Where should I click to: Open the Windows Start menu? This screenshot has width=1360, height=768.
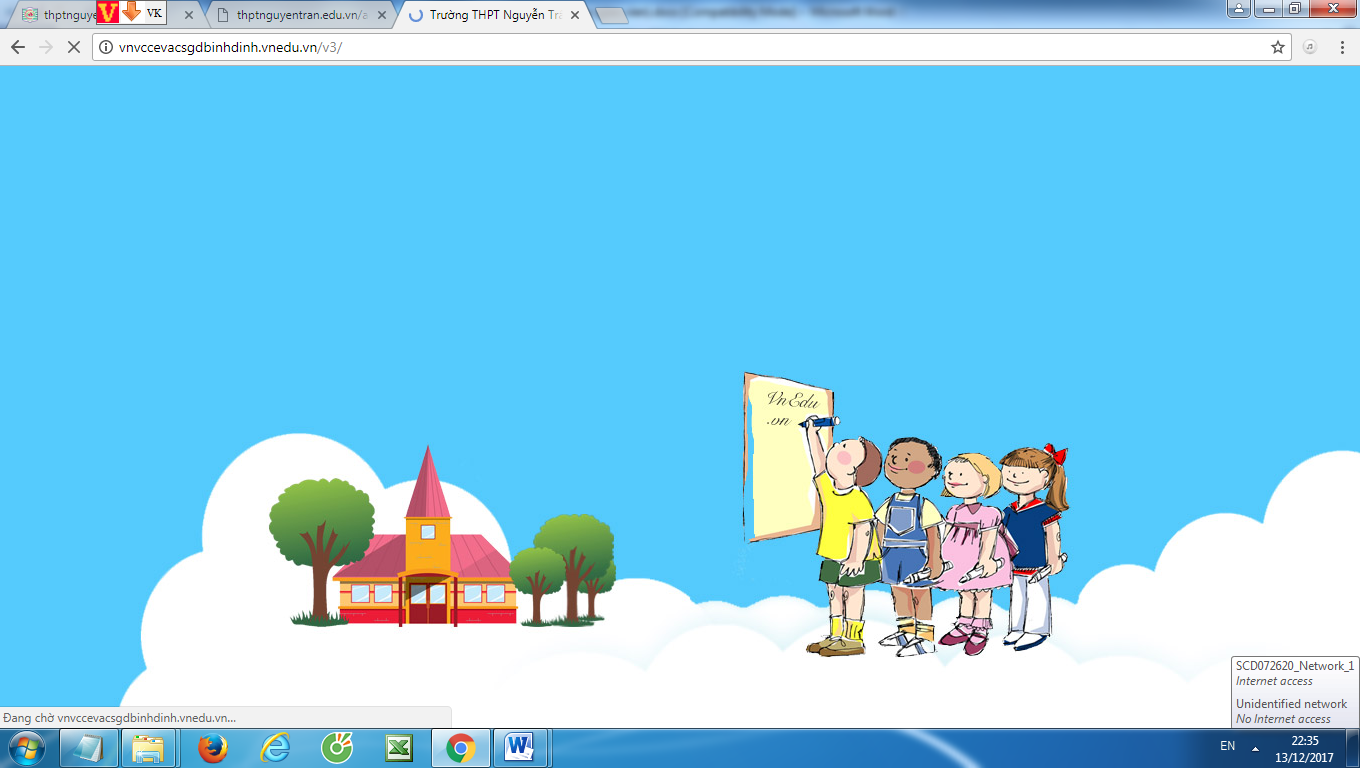click(x=25, y=747)
